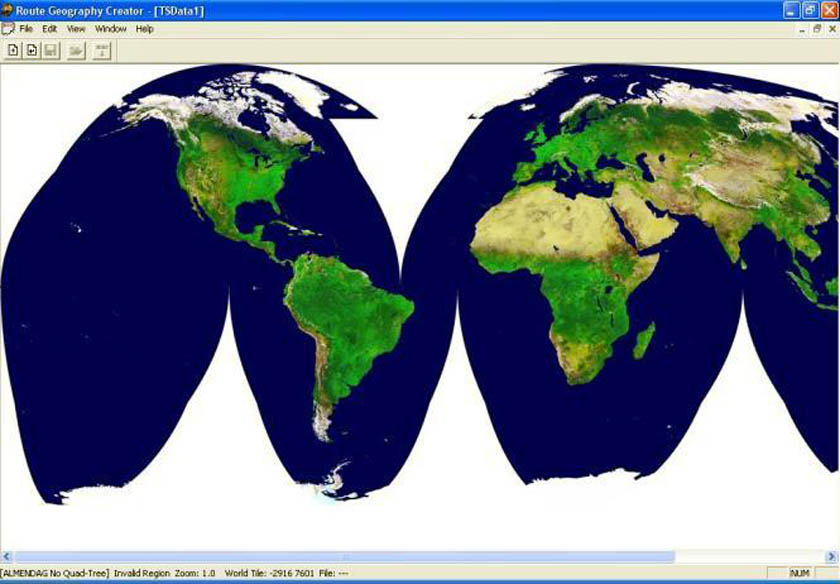
Task: Click the last icon in the toolbar
Action: [102, 49]
